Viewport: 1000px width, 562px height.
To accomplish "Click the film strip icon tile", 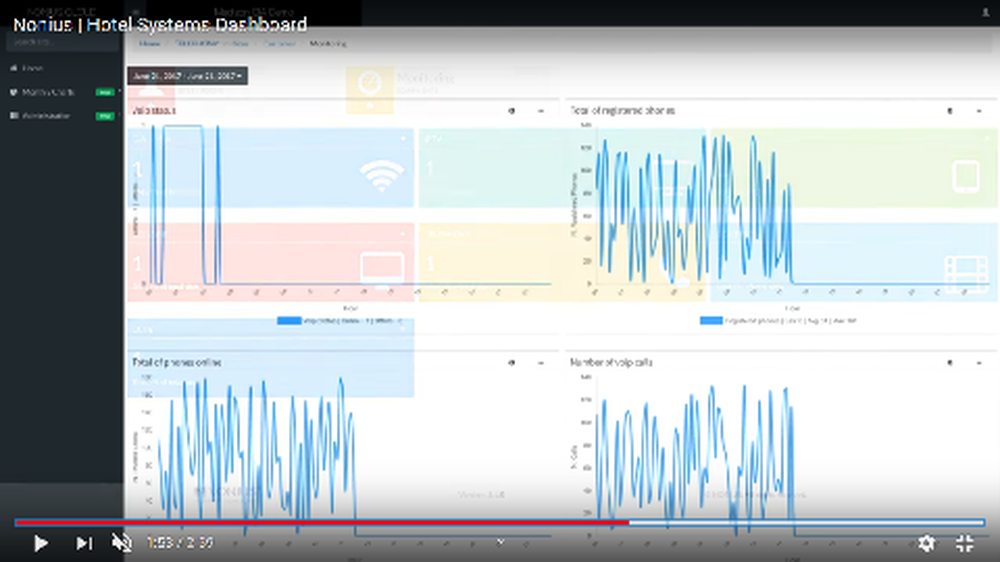I will [966, 273].
